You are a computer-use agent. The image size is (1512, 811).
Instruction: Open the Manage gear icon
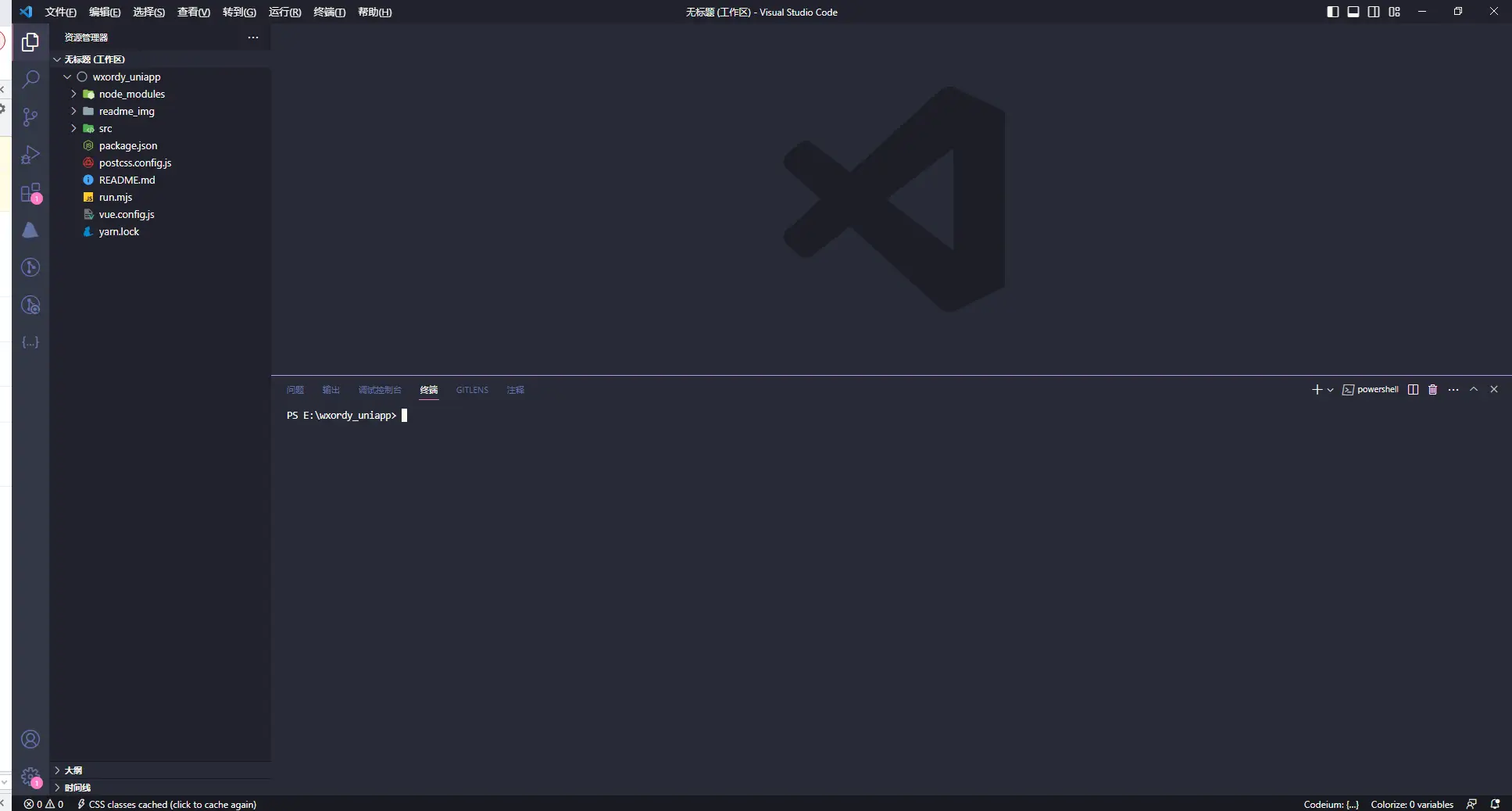tap(30, 777)
